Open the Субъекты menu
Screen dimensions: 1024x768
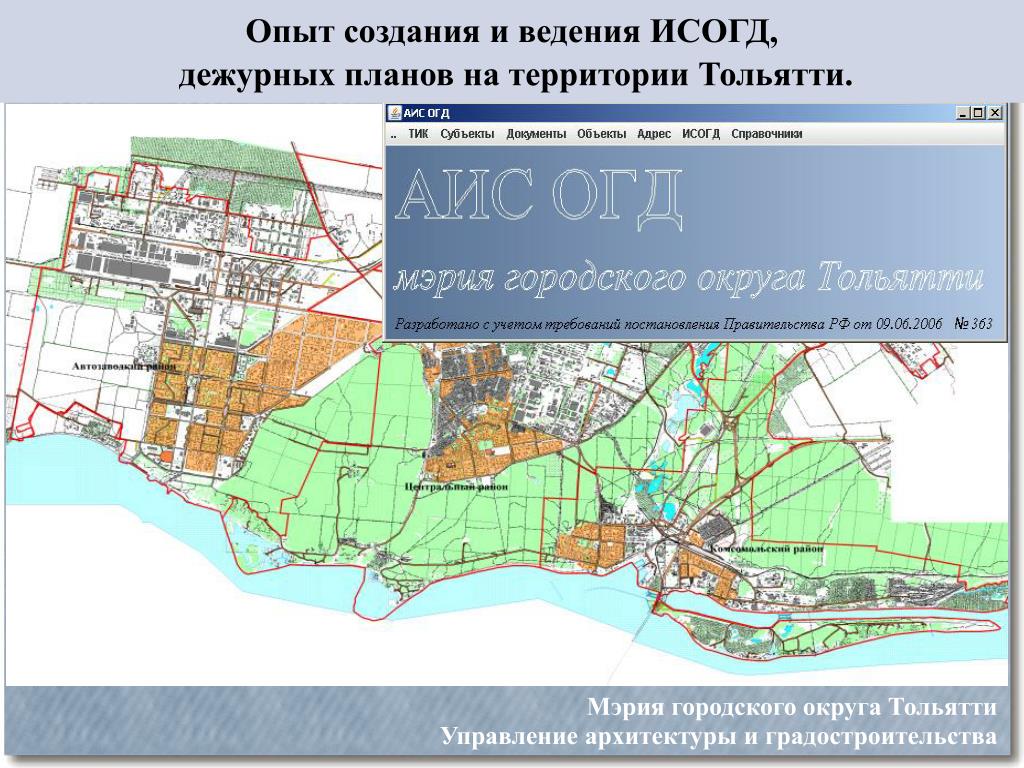(467, 134)
